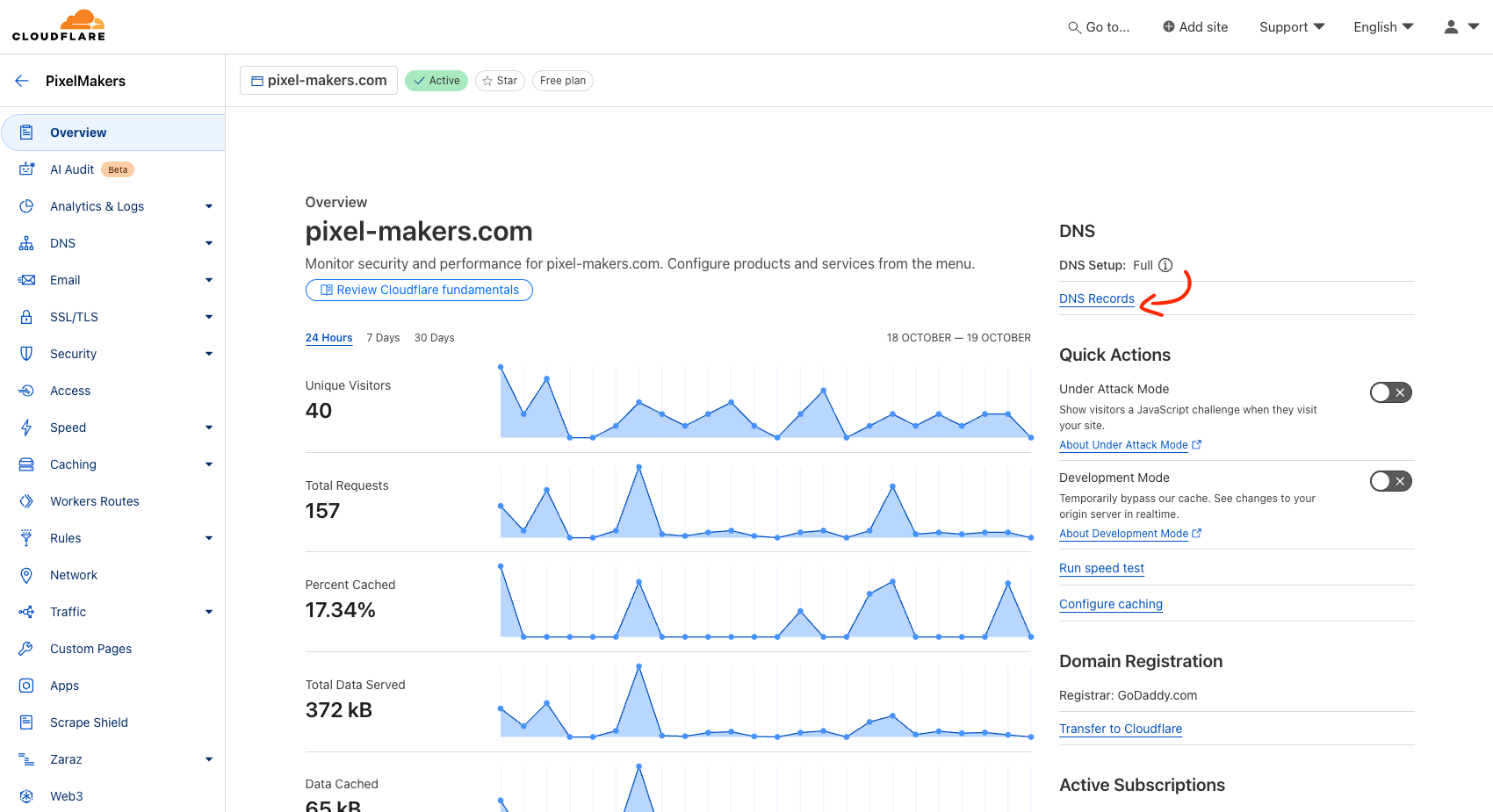Click the Email envelope icon
This screenshot has width=1493, height=812.
[26, 280]
